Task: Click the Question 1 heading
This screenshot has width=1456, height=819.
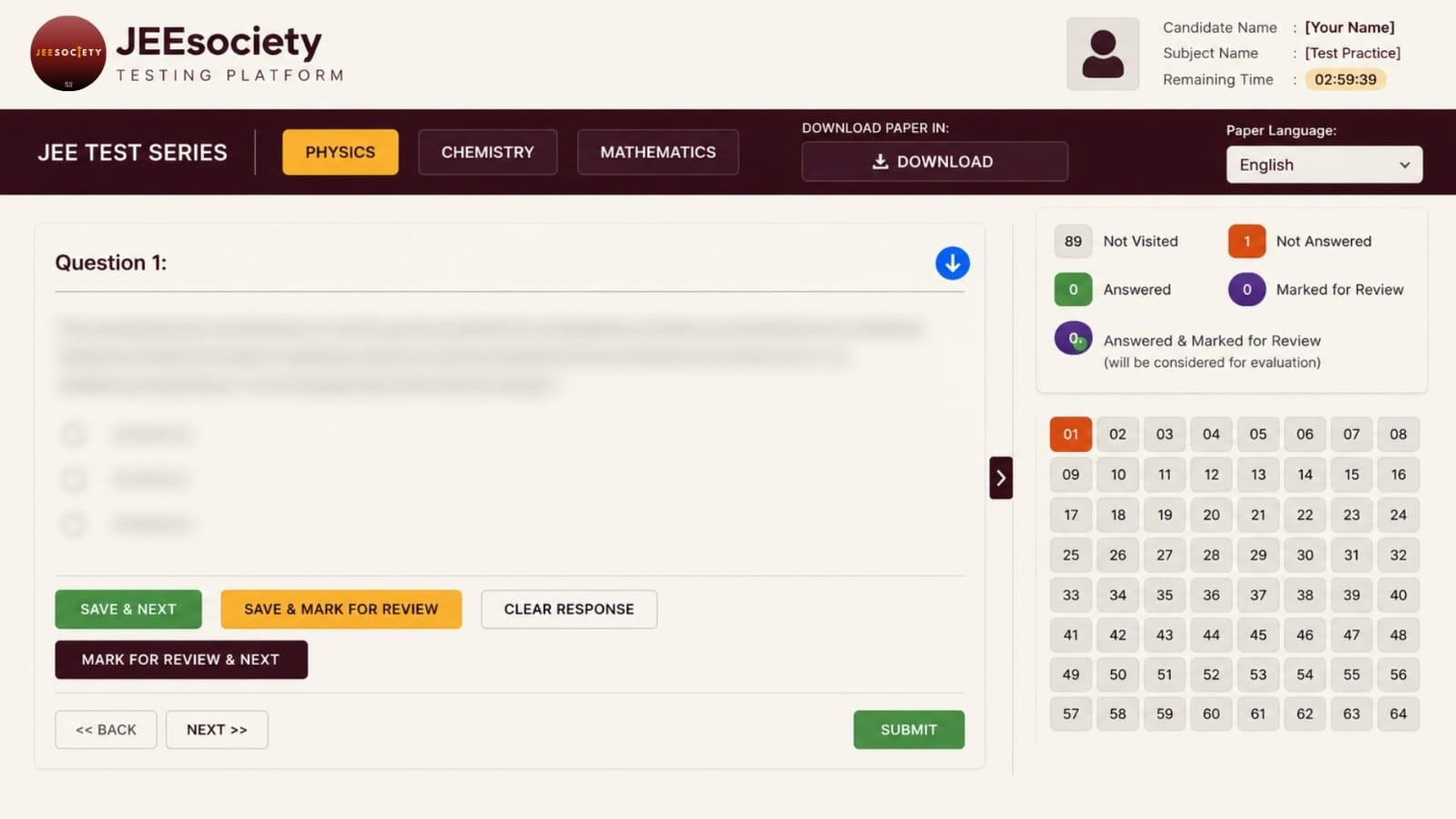Action: click(111, 262)
